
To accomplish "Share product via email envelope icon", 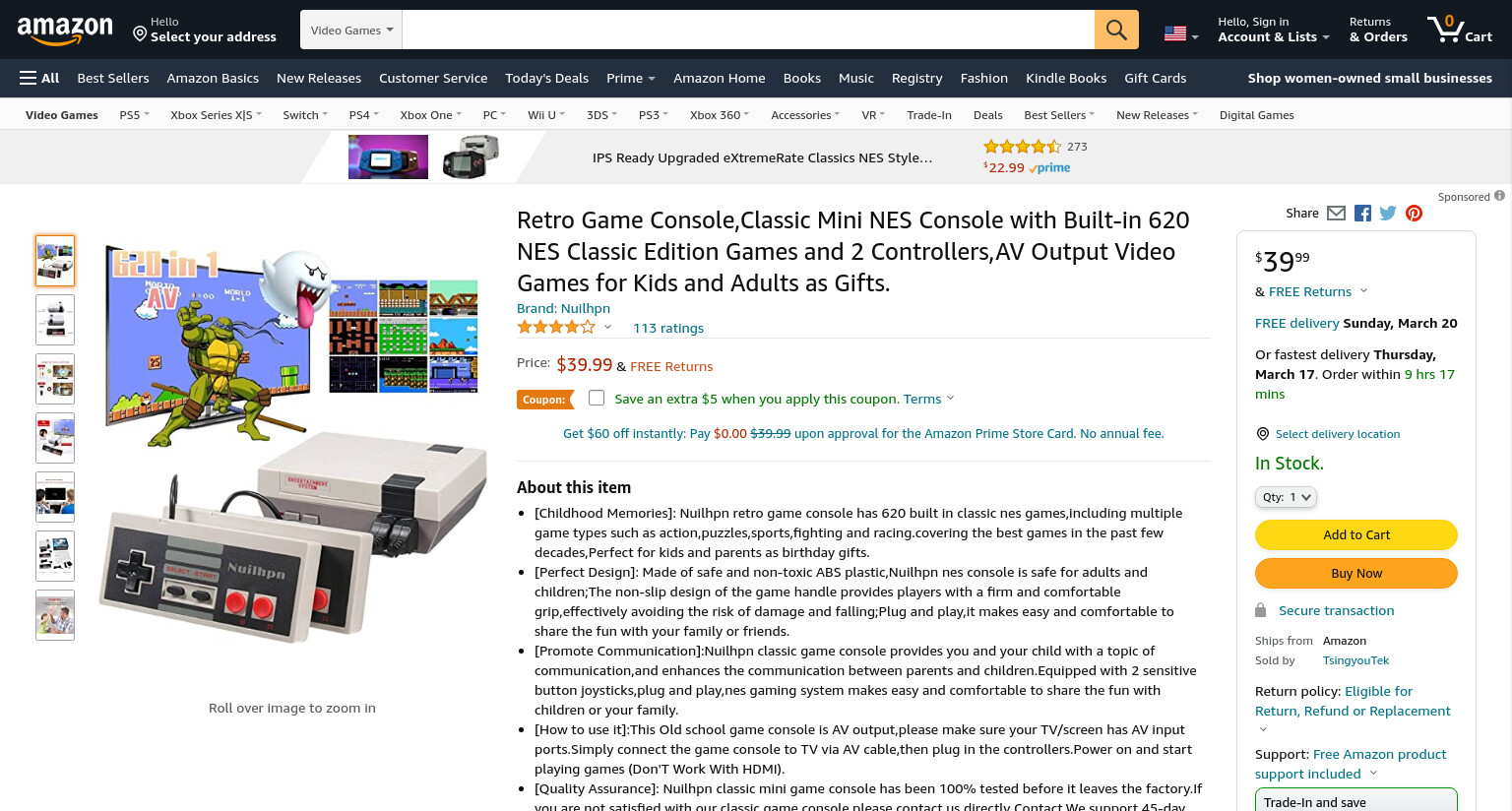I will point(1336,214).
